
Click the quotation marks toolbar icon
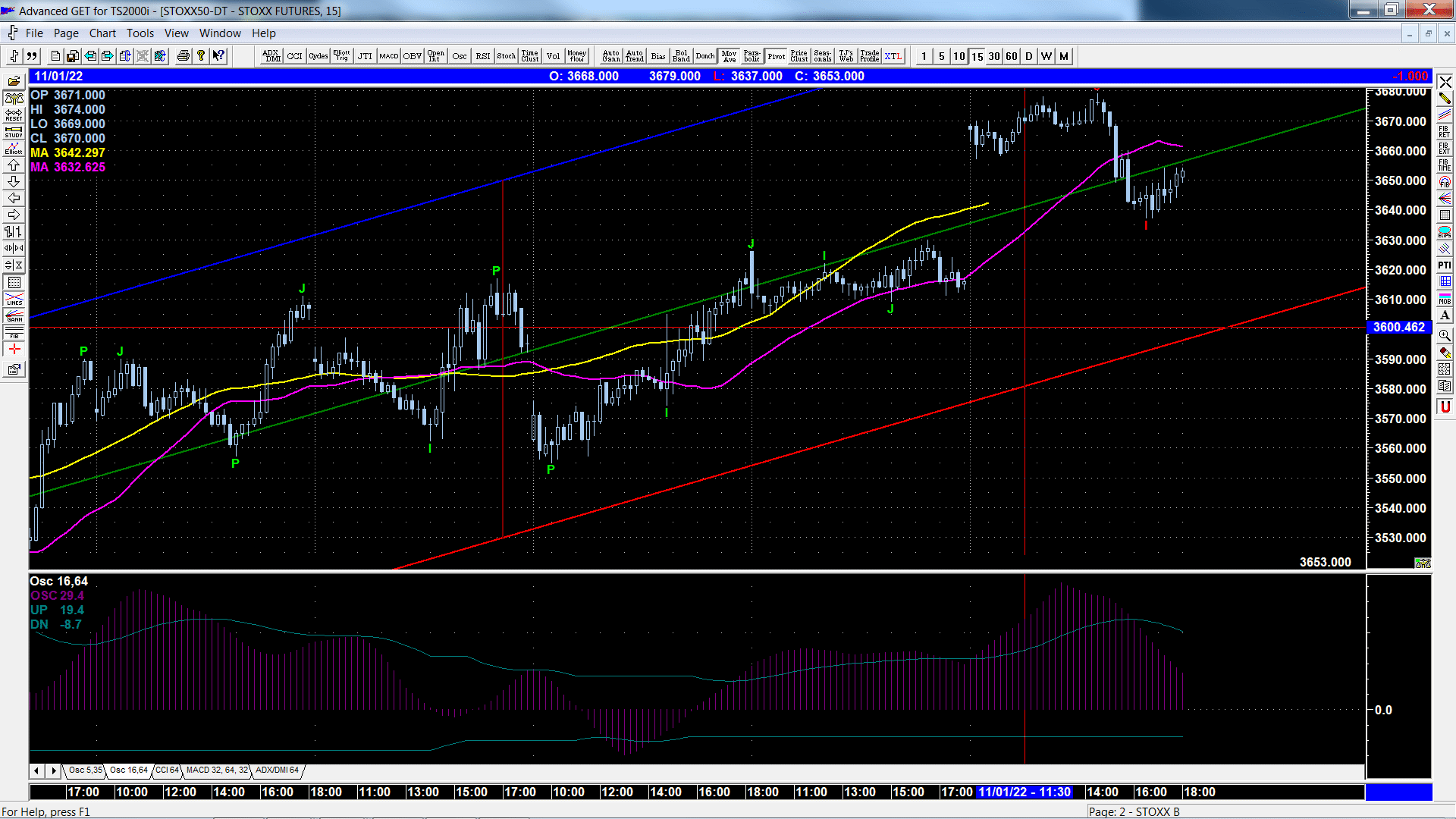32,56
